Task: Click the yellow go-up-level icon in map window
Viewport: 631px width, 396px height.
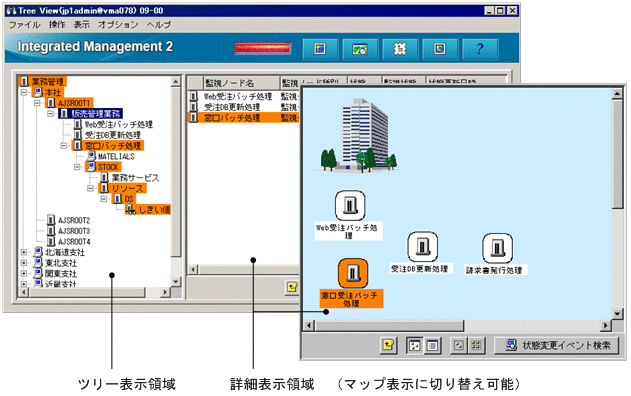Action: coord(388,345)
